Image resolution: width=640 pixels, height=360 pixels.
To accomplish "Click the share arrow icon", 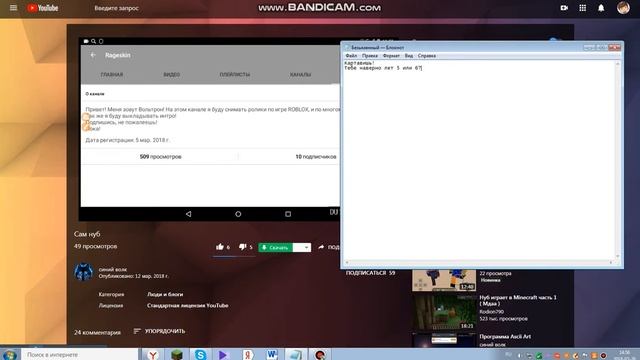I will pyautogui.click(x=321, y=247).
